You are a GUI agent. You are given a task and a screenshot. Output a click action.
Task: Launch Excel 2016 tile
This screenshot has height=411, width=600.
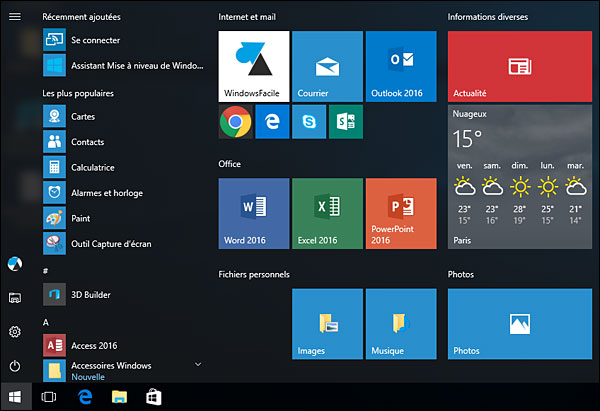[328, 214]
